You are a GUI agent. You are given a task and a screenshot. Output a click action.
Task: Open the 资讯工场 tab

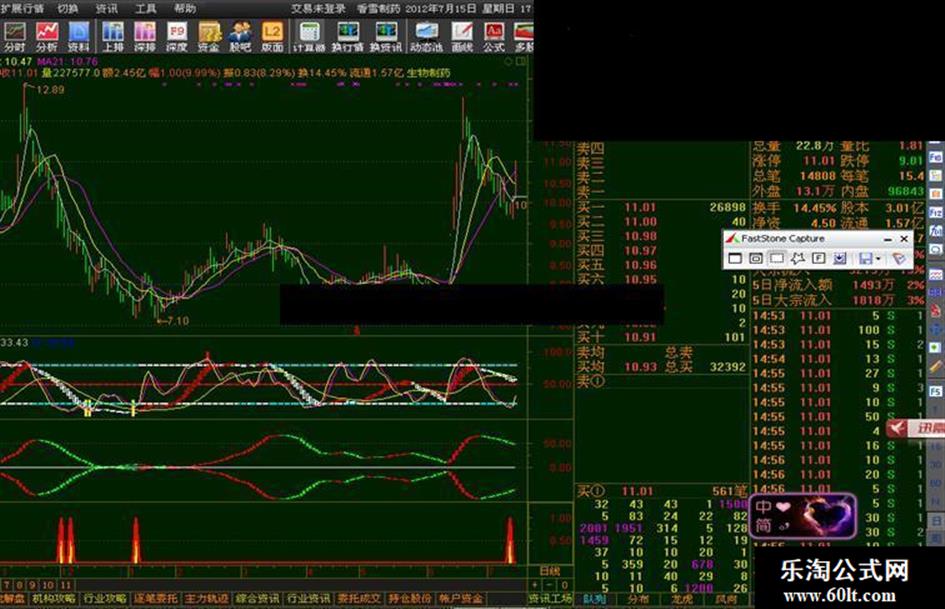tap(550, 599)
